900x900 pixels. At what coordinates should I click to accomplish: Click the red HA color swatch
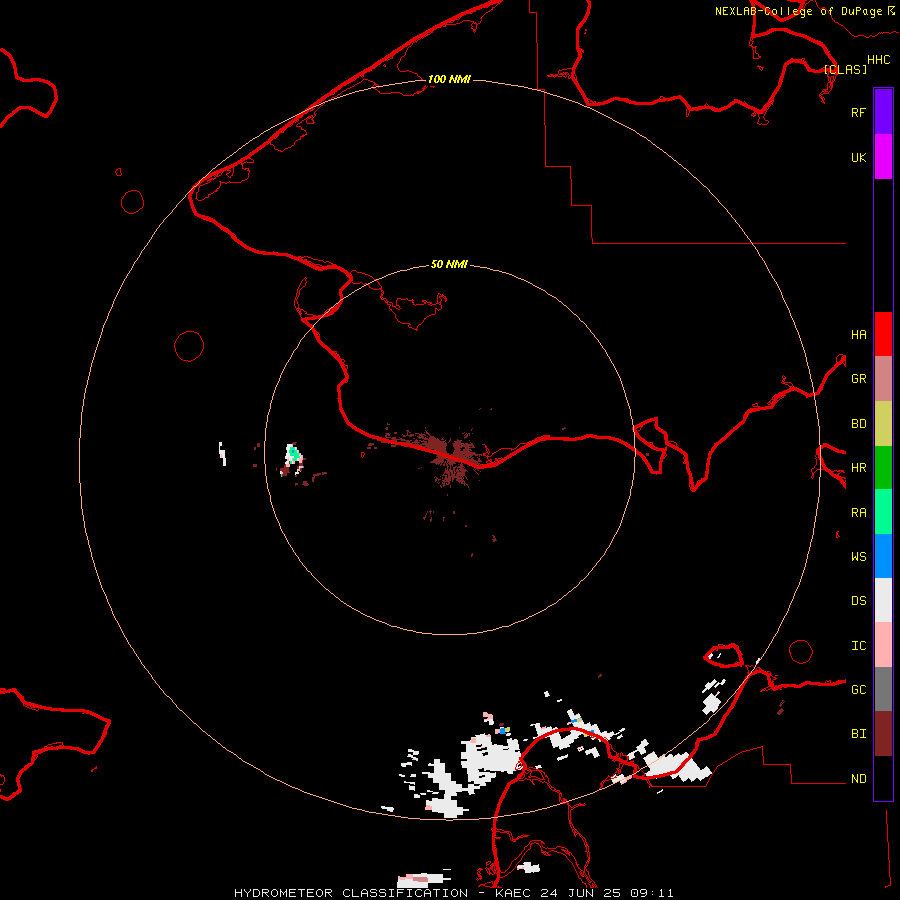(883, 334)
